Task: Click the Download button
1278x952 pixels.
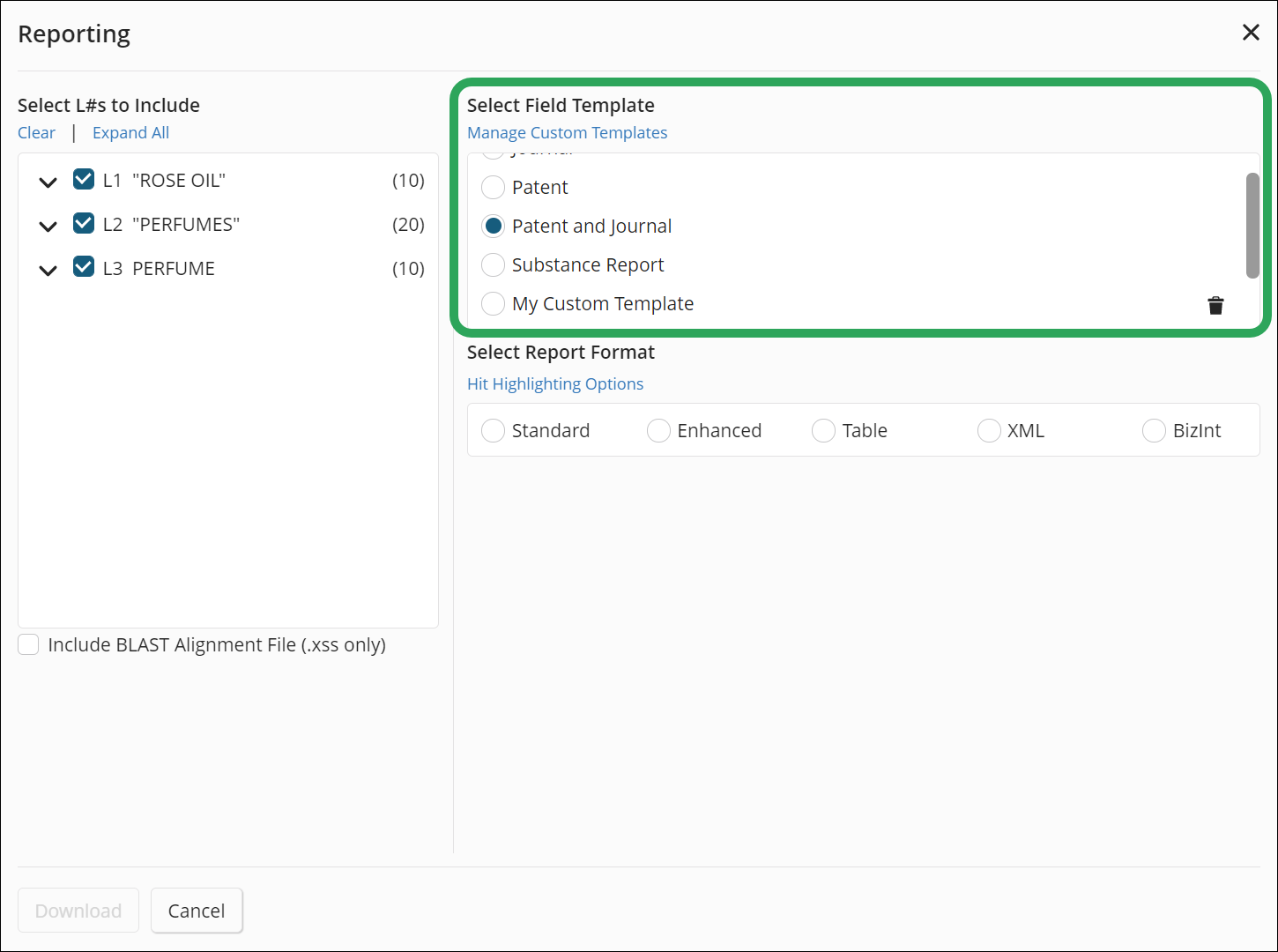Action: [78, 910]
